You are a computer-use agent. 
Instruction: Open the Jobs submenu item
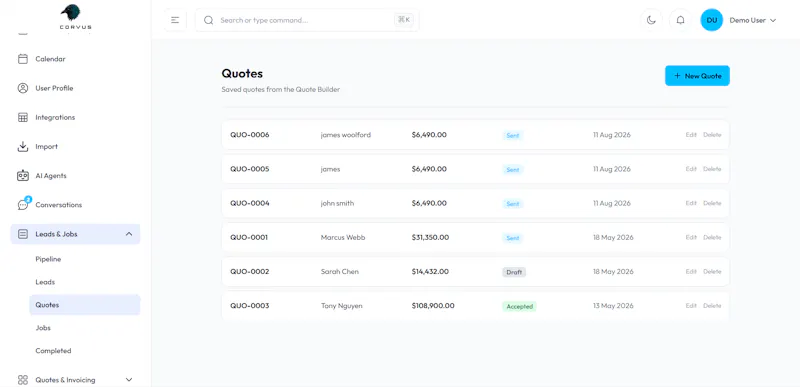[85, 328]
